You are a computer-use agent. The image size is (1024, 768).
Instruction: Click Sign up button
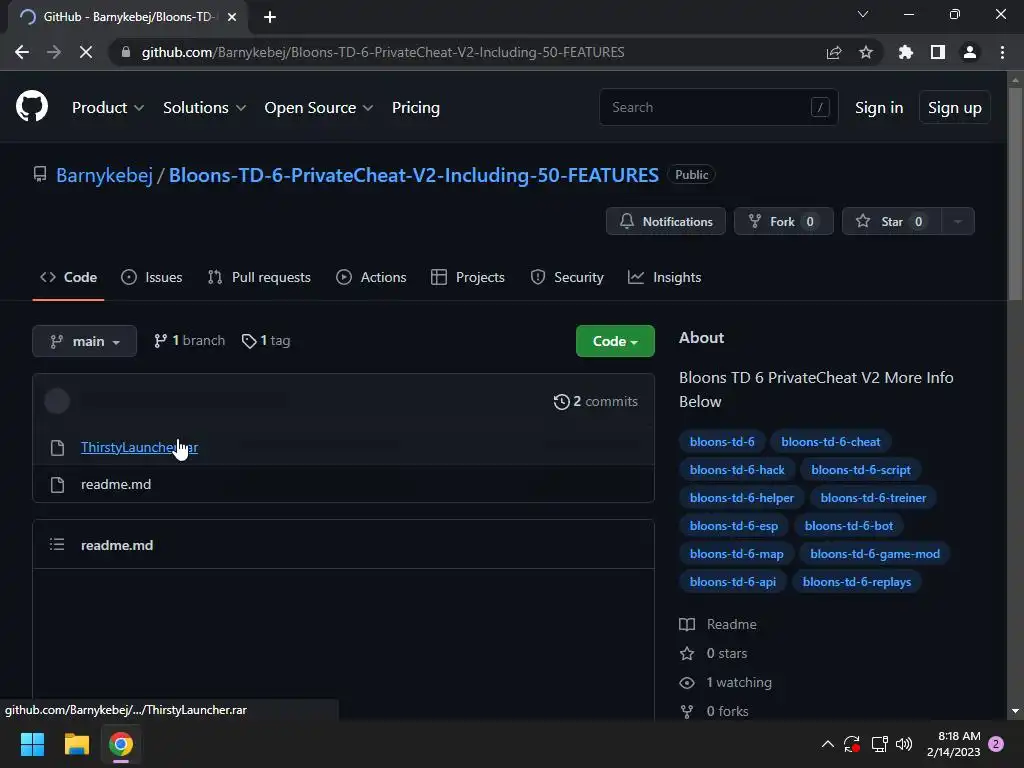click(x=954, y=108)
